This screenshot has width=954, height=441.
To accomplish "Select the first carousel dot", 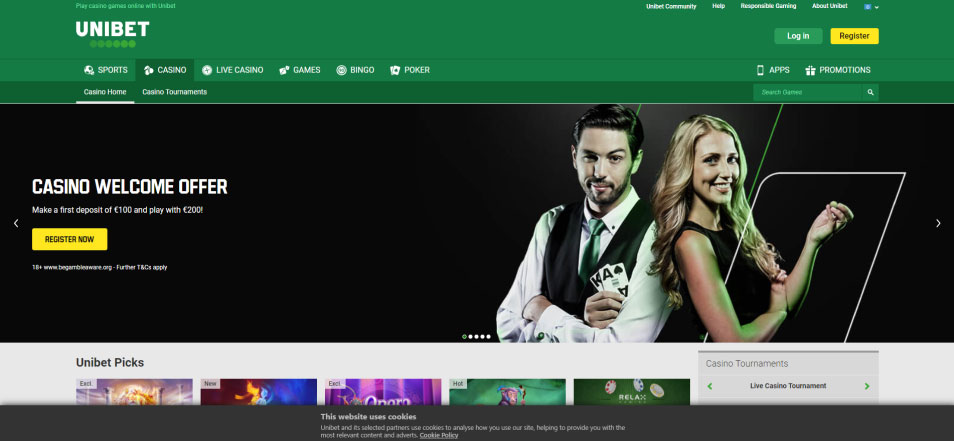I will [464, 336].
